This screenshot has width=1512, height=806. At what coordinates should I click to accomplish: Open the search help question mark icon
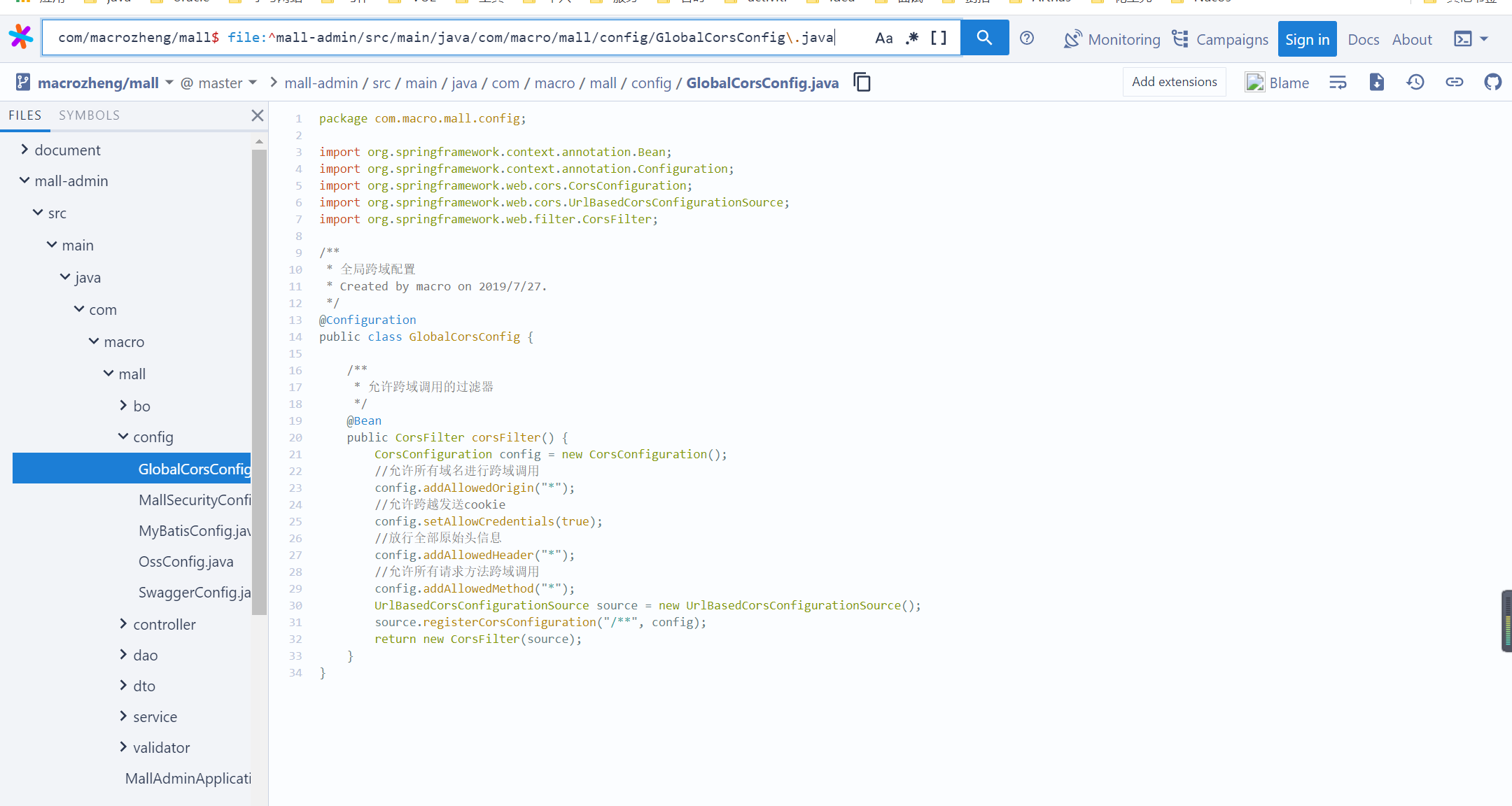[1027, 38]
